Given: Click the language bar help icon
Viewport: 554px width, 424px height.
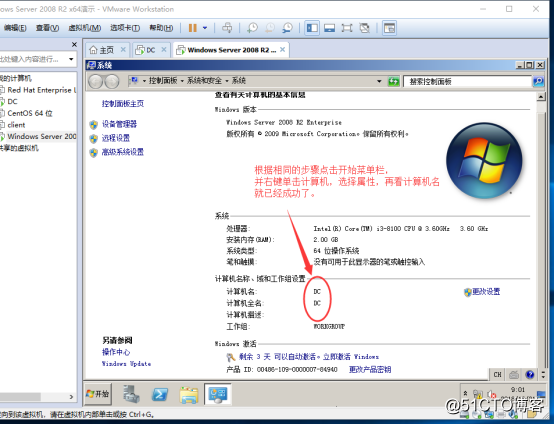Looking at the screenshot, I should tap(530, 374).
